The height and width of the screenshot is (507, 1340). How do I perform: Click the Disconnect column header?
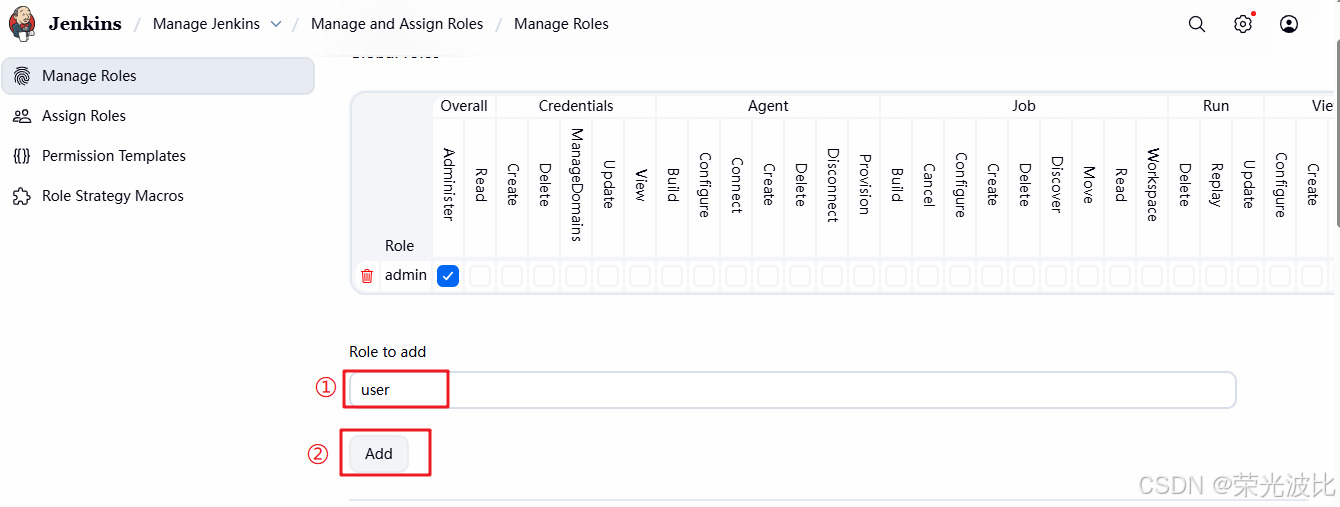pyautogui.click(x=832, y=185)
